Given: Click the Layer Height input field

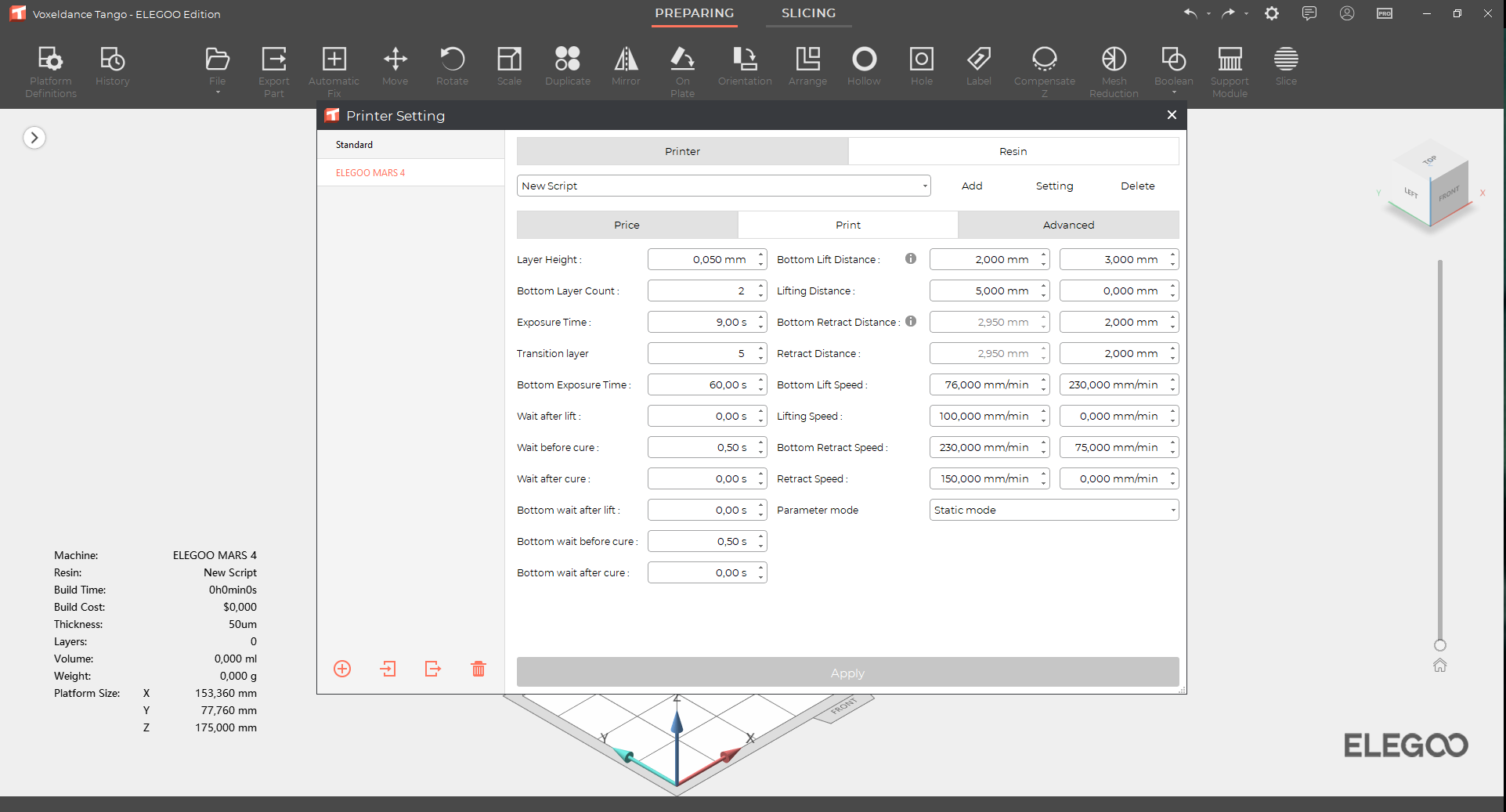Looking at the screenshot, I should (x=707, y=259).
